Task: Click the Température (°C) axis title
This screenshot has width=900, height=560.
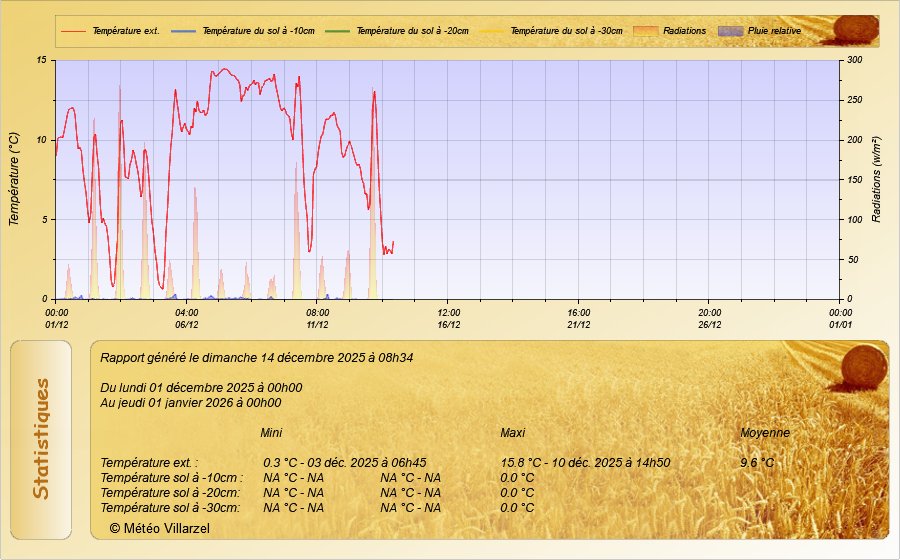Action: [14, 179]
